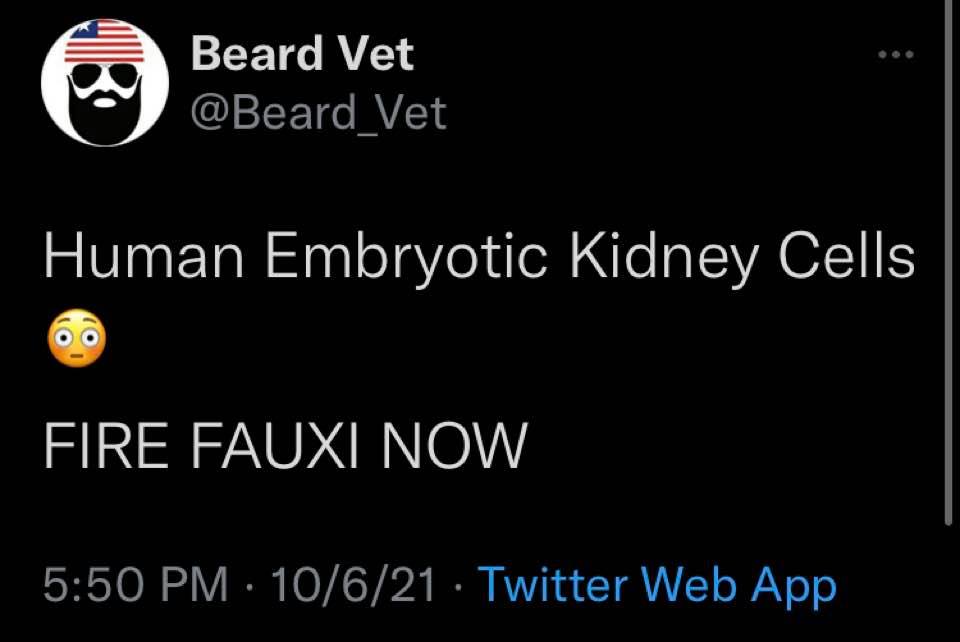Open the Beard Vet display name
Viewport: 960px width, 642px height.
pos(301,53)
